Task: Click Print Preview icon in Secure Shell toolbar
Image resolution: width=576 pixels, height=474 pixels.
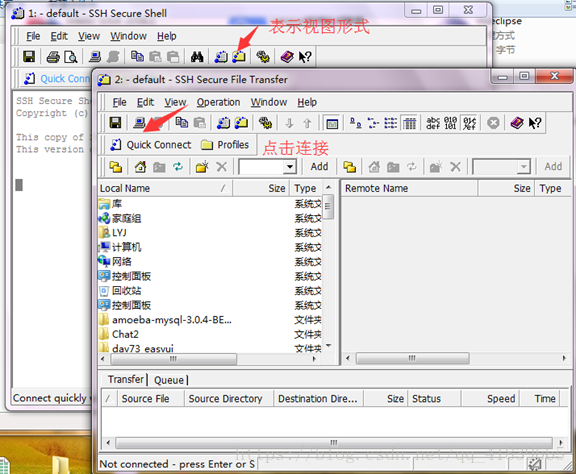Action: [71, 57]
